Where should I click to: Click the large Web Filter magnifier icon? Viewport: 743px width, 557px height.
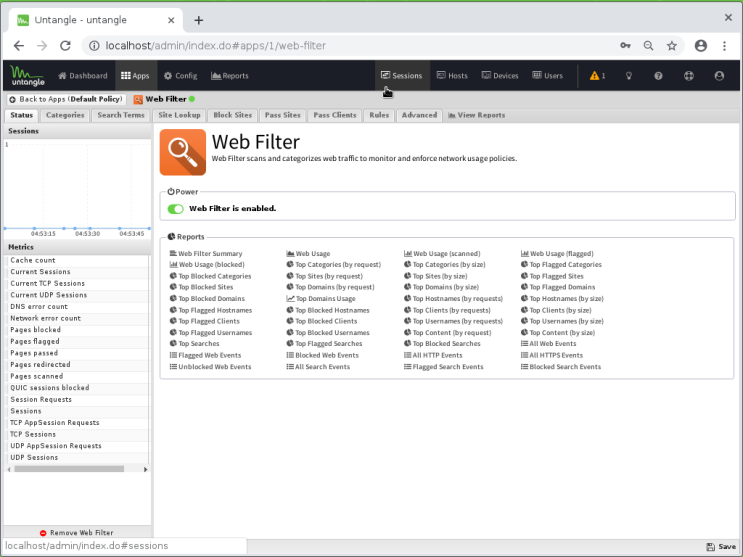182,152
